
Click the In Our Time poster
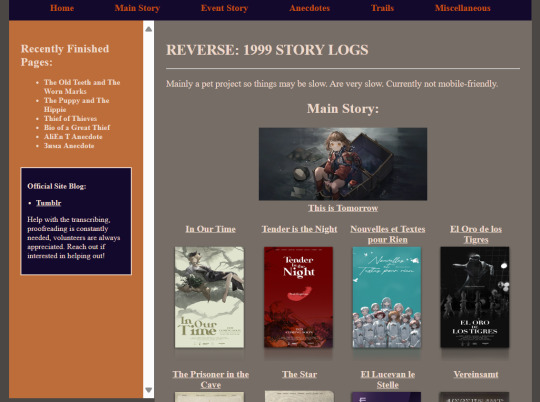point(209,297)
